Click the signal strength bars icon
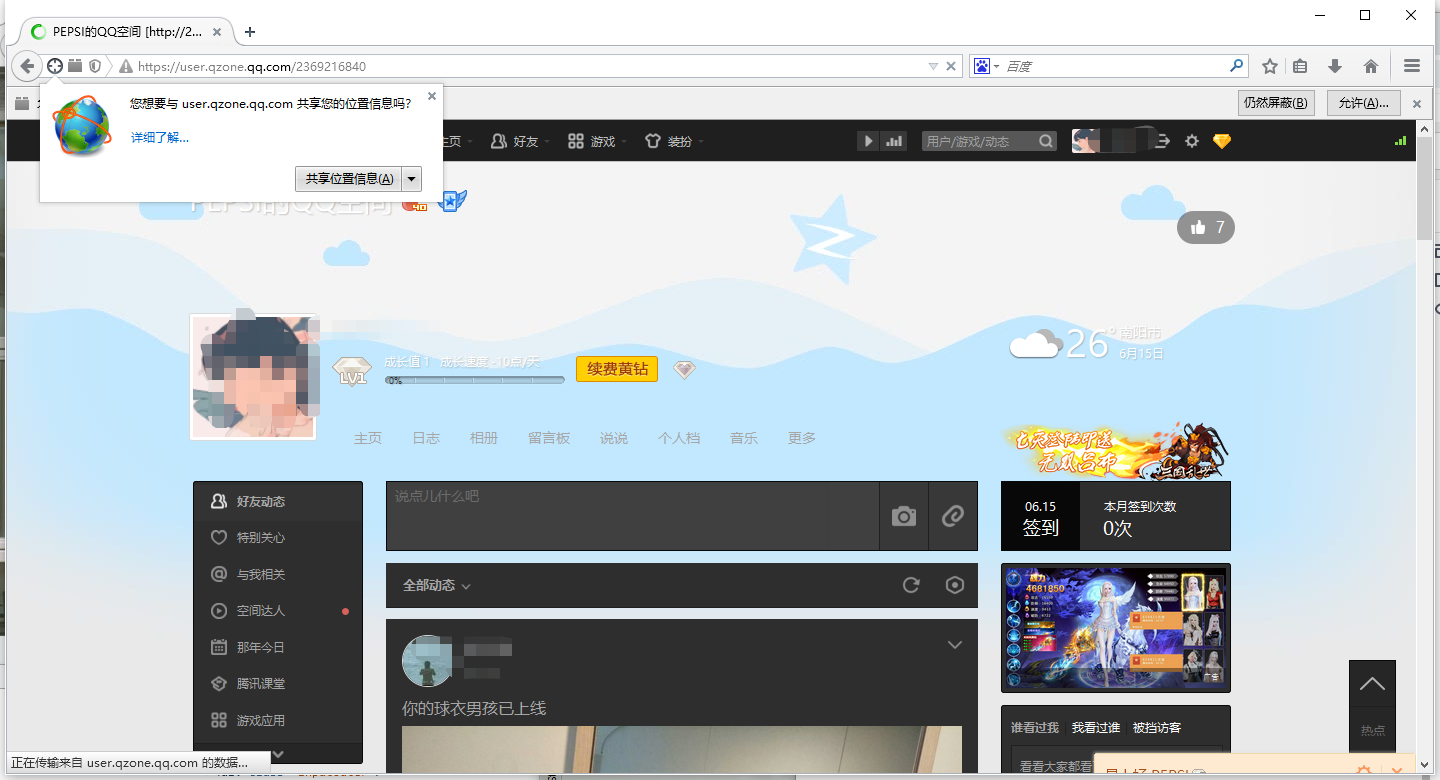Screen dimensions: 1440x780 [x=893, y=141]
